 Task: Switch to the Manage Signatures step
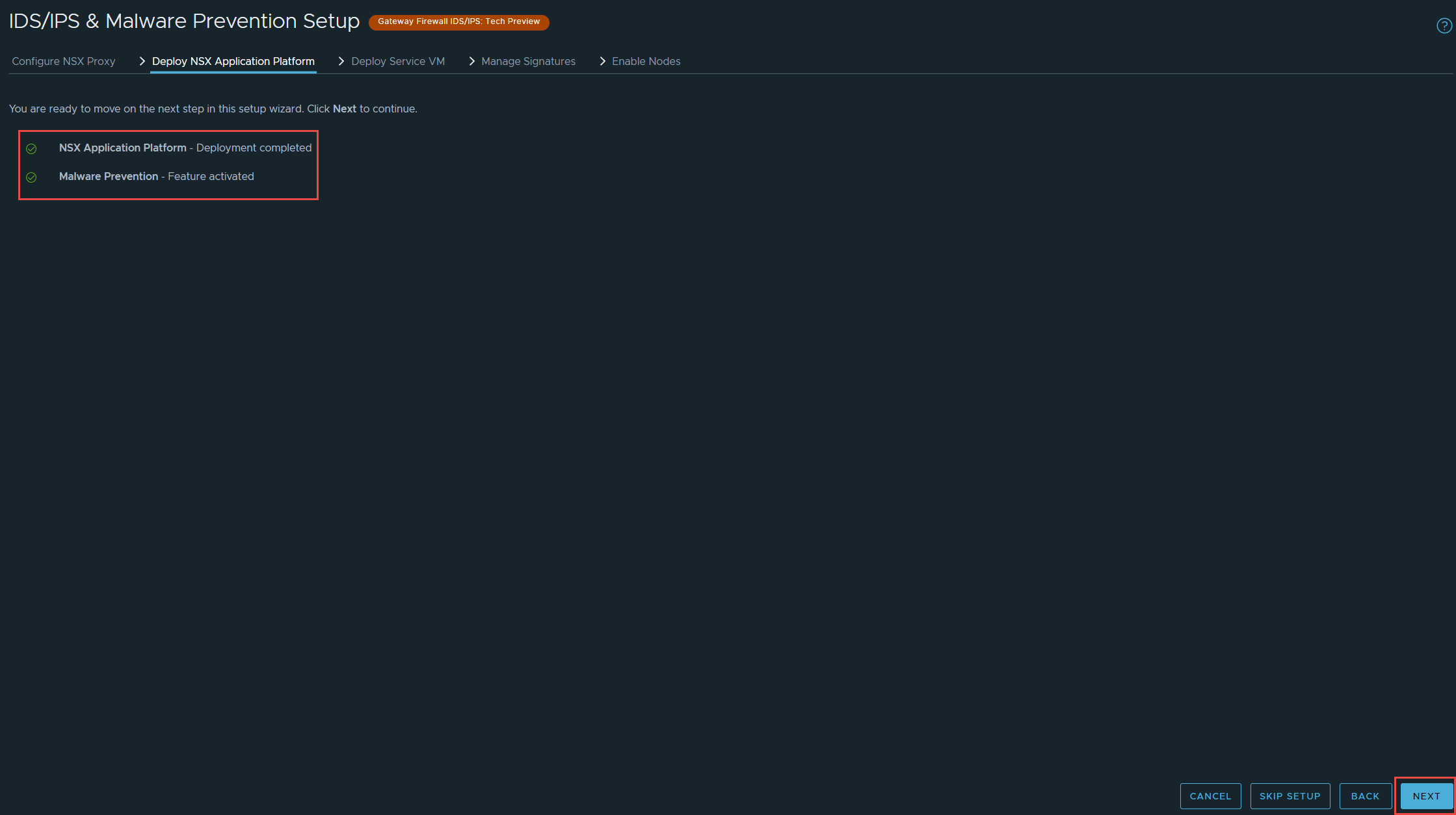pos(529,61)
